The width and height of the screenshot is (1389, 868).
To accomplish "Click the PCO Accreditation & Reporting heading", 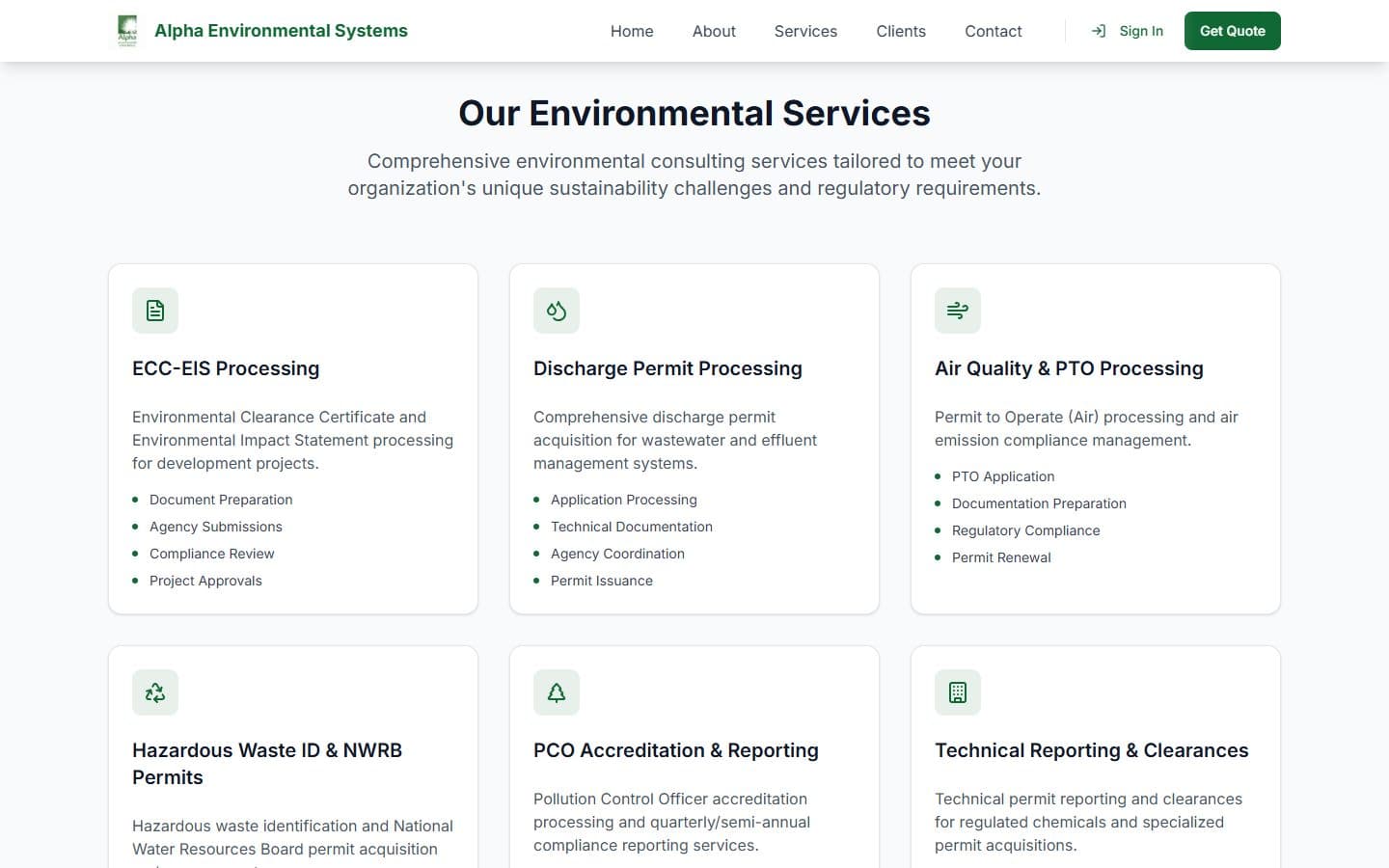I will point(676,750).
